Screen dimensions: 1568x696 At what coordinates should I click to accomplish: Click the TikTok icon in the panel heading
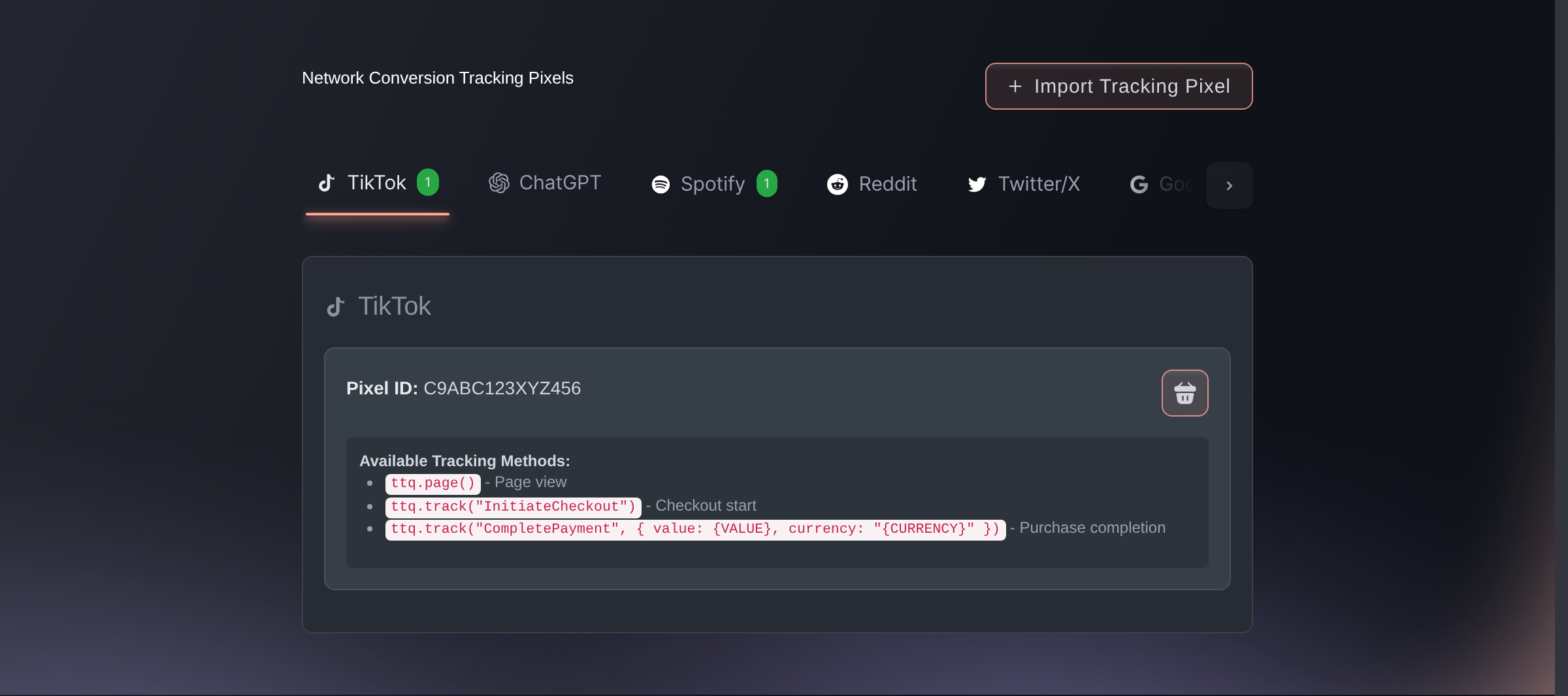click(335, 307)
